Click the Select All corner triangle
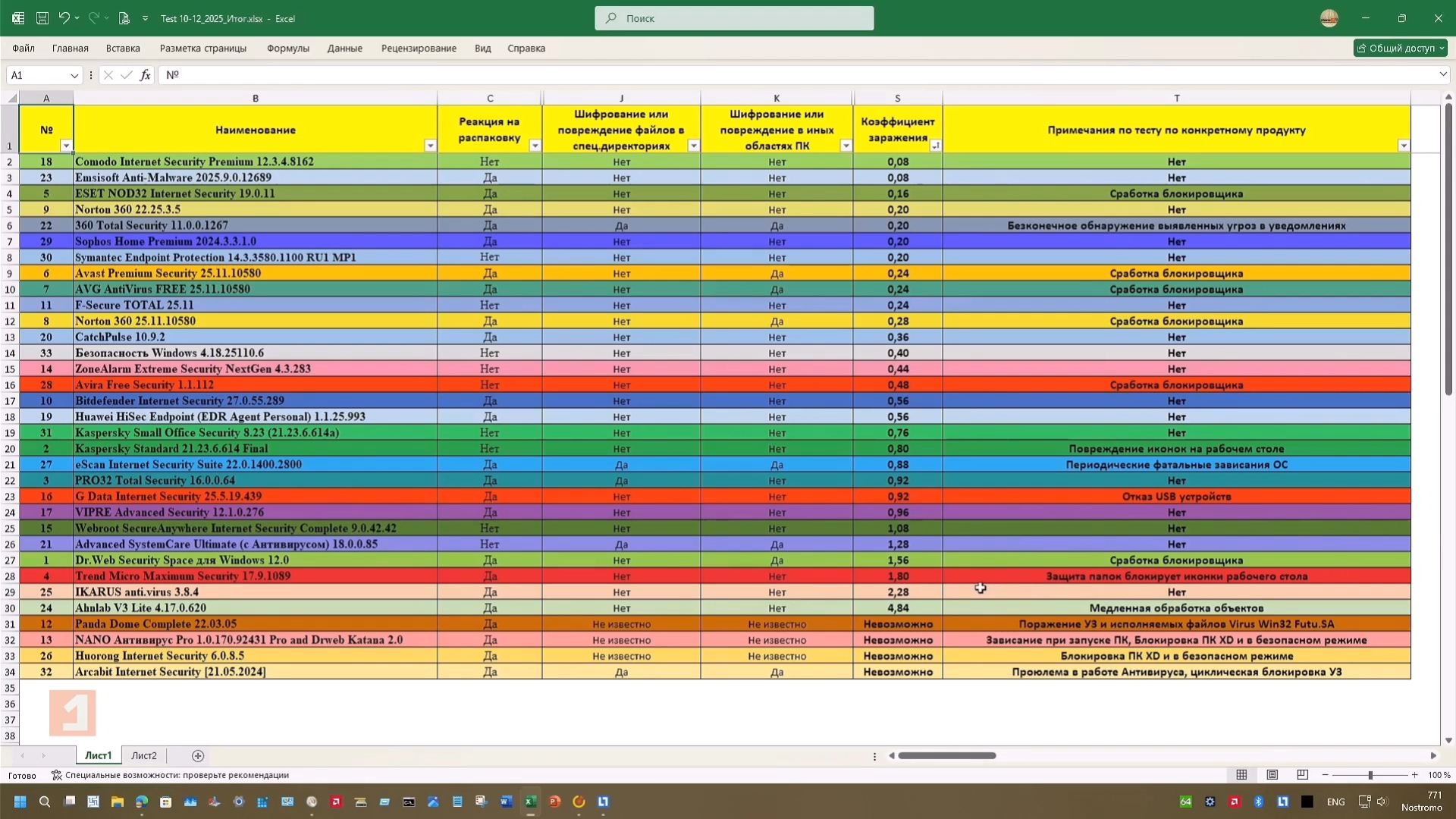Screen dimensions: 1456x819 11,98
